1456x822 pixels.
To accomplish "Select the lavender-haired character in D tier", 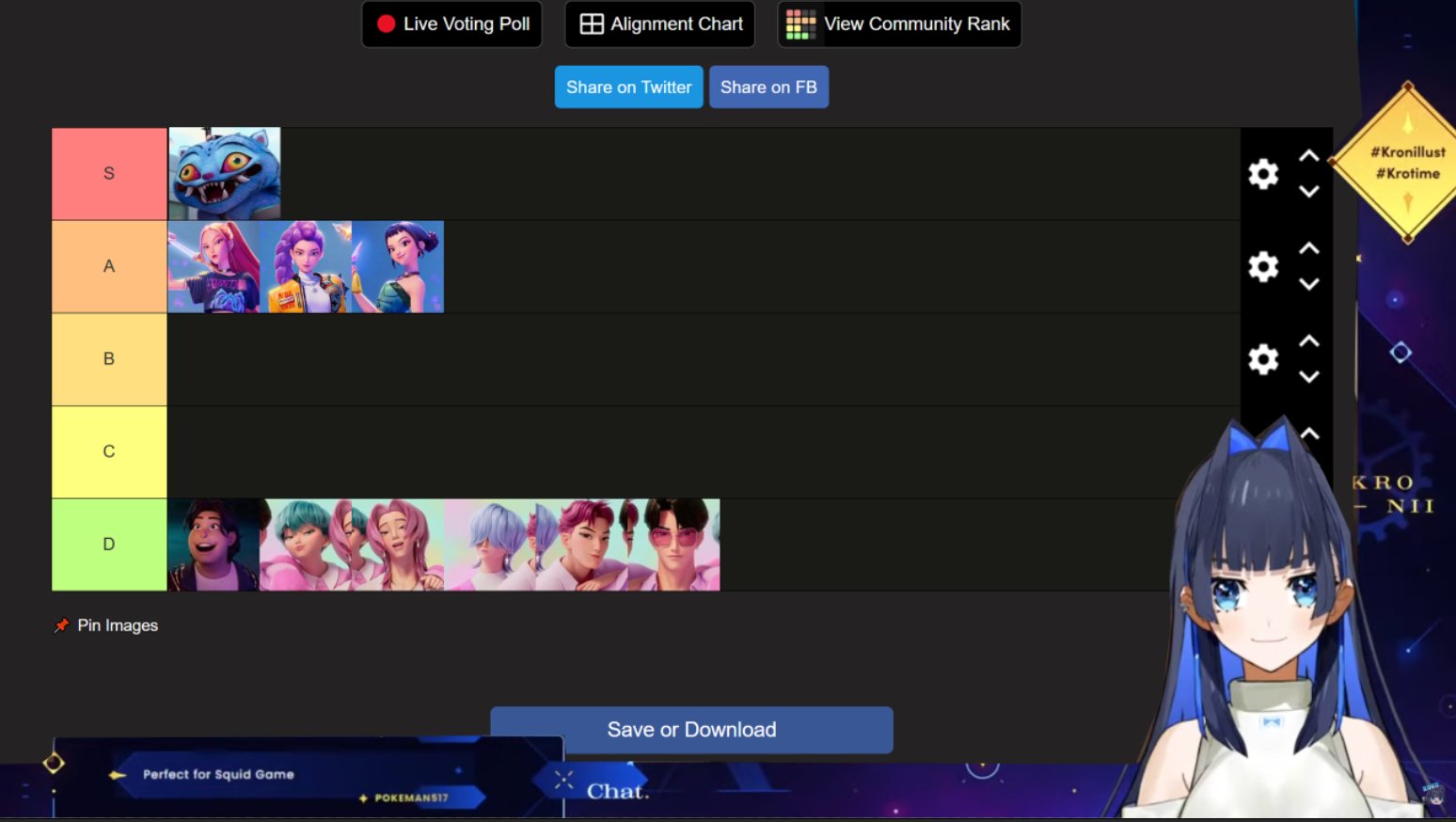I will pos(490,545).
